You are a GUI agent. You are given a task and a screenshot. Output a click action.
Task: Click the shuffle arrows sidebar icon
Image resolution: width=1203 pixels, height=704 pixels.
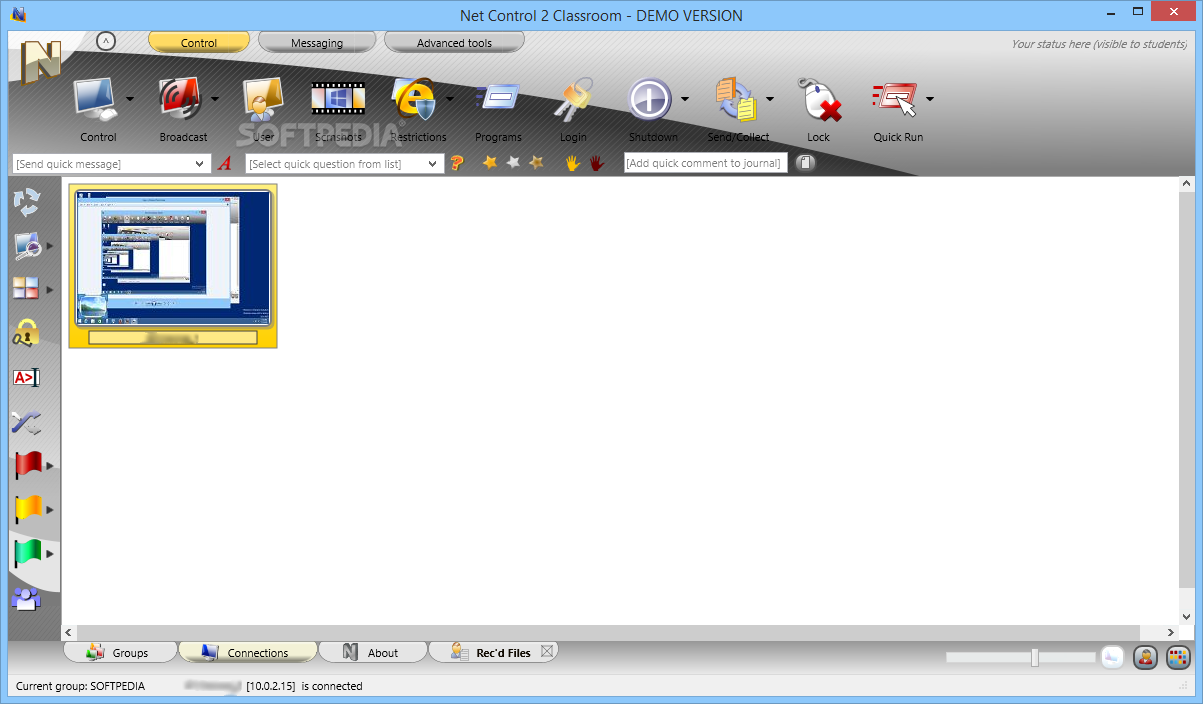[x=26, y=421]
